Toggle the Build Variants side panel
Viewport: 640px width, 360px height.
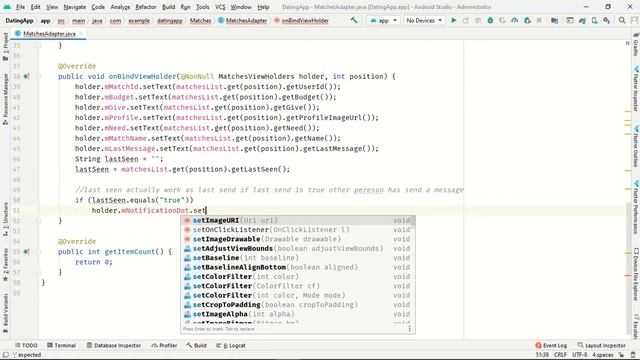coord(5,313)
